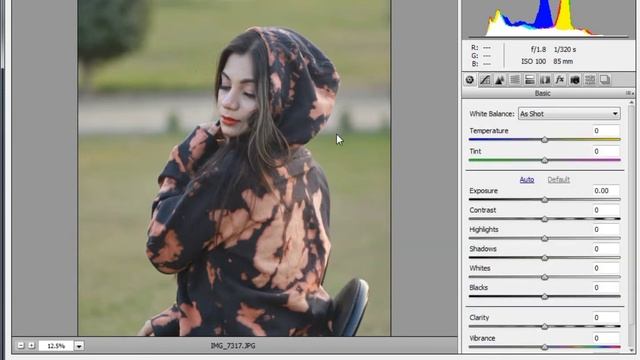Open the zoom level dropdown arrow
This screenshot has height=360, width=640.
(x=79, y=346)
